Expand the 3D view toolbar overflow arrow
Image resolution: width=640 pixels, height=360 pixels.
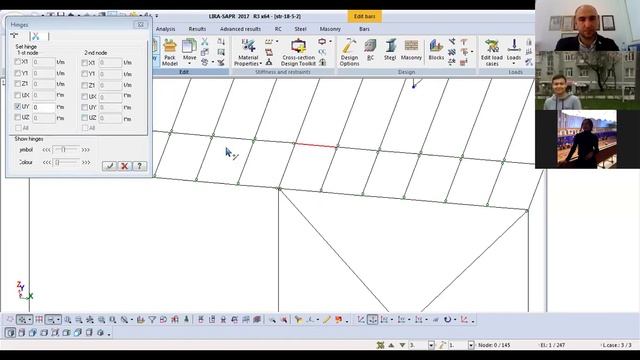(x=109, y=334)
